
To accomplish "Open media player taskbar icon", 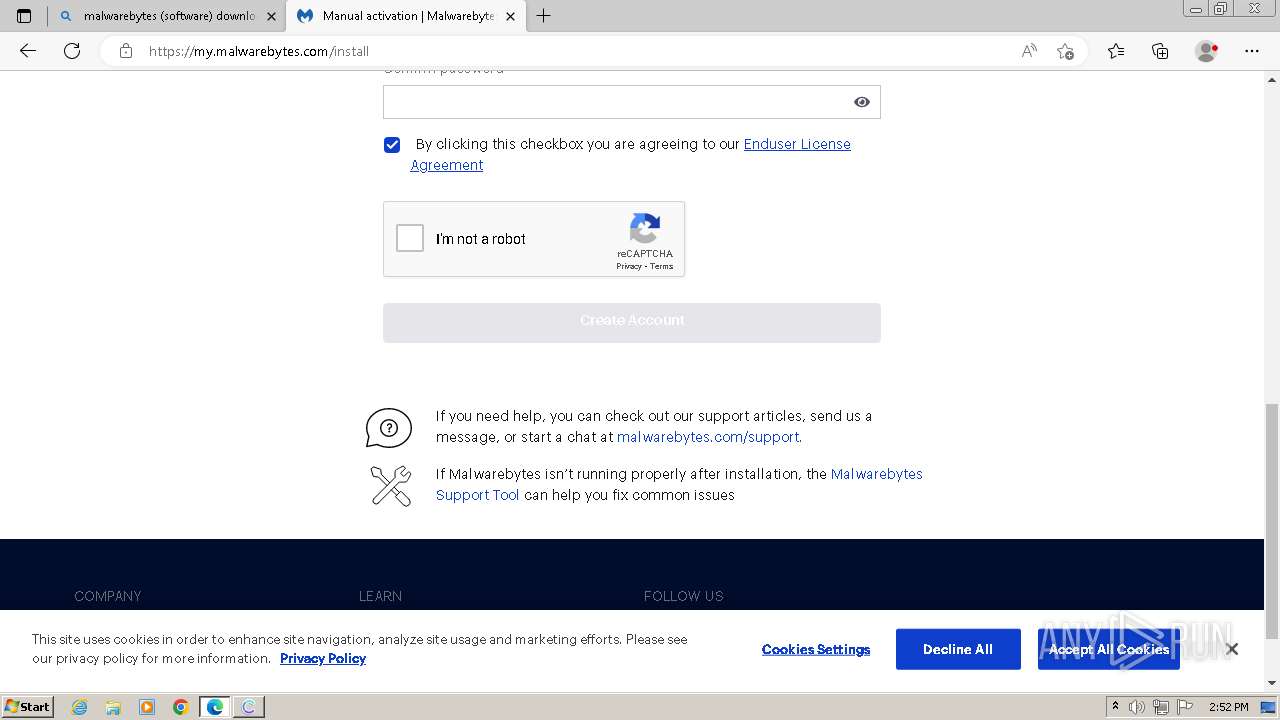I will (147, 707).
